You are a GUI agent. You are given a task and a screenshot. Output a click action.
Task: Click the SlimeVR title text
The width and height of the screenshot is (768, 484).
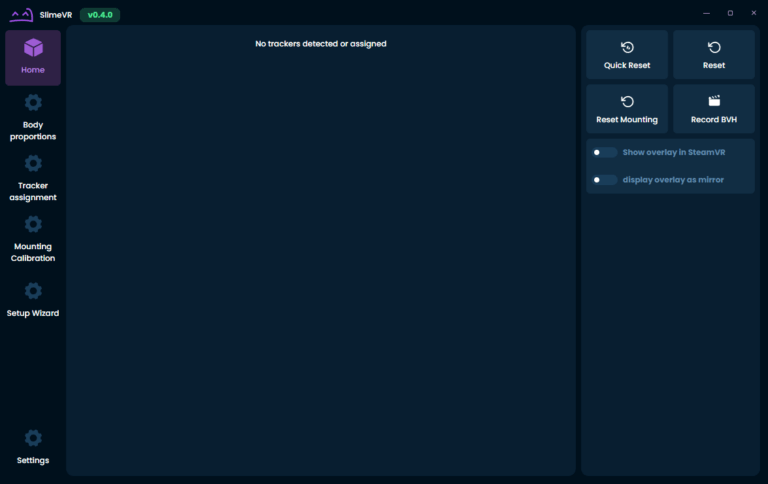56,15
